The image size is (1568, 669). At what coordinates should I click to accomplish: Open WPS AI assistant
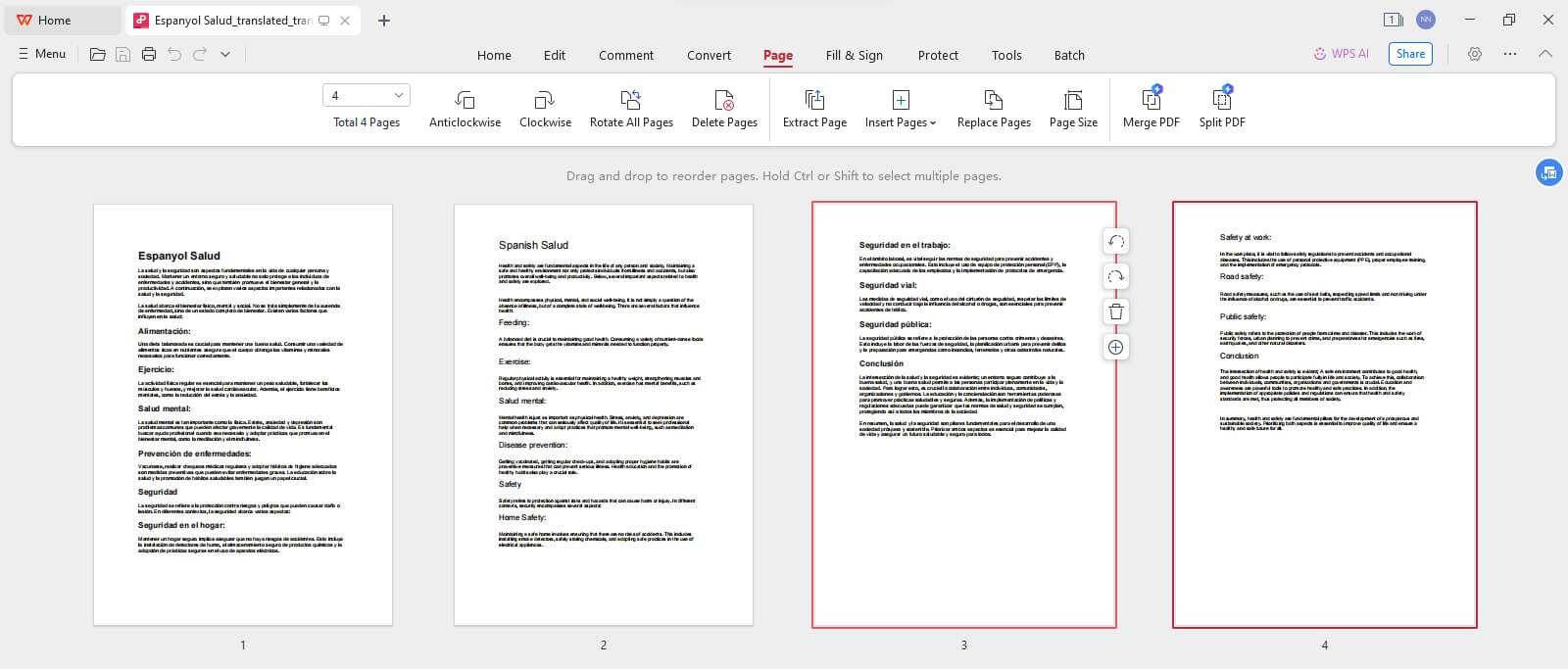tap(1341, 54)
